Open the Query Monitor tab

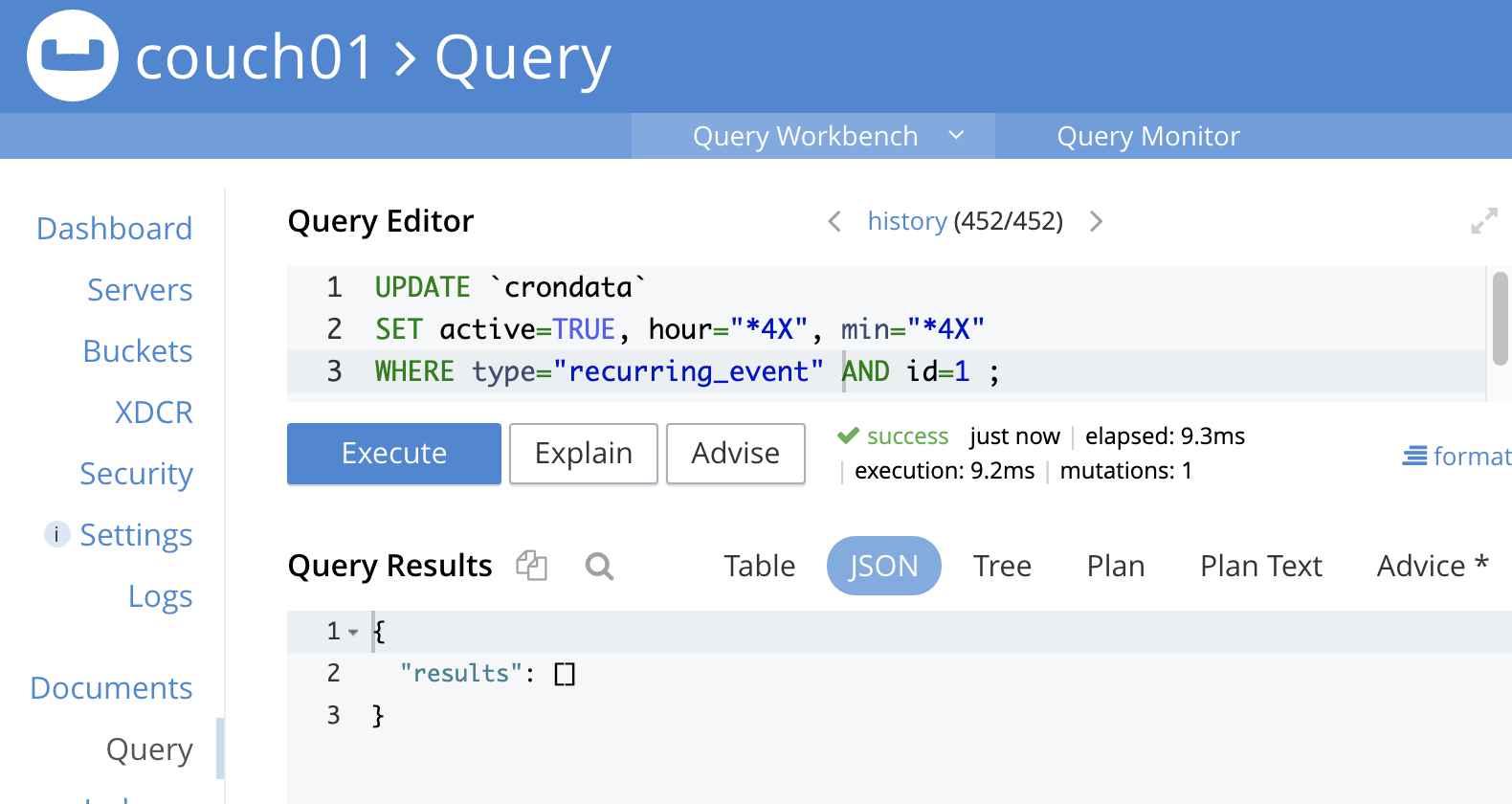1148,136
